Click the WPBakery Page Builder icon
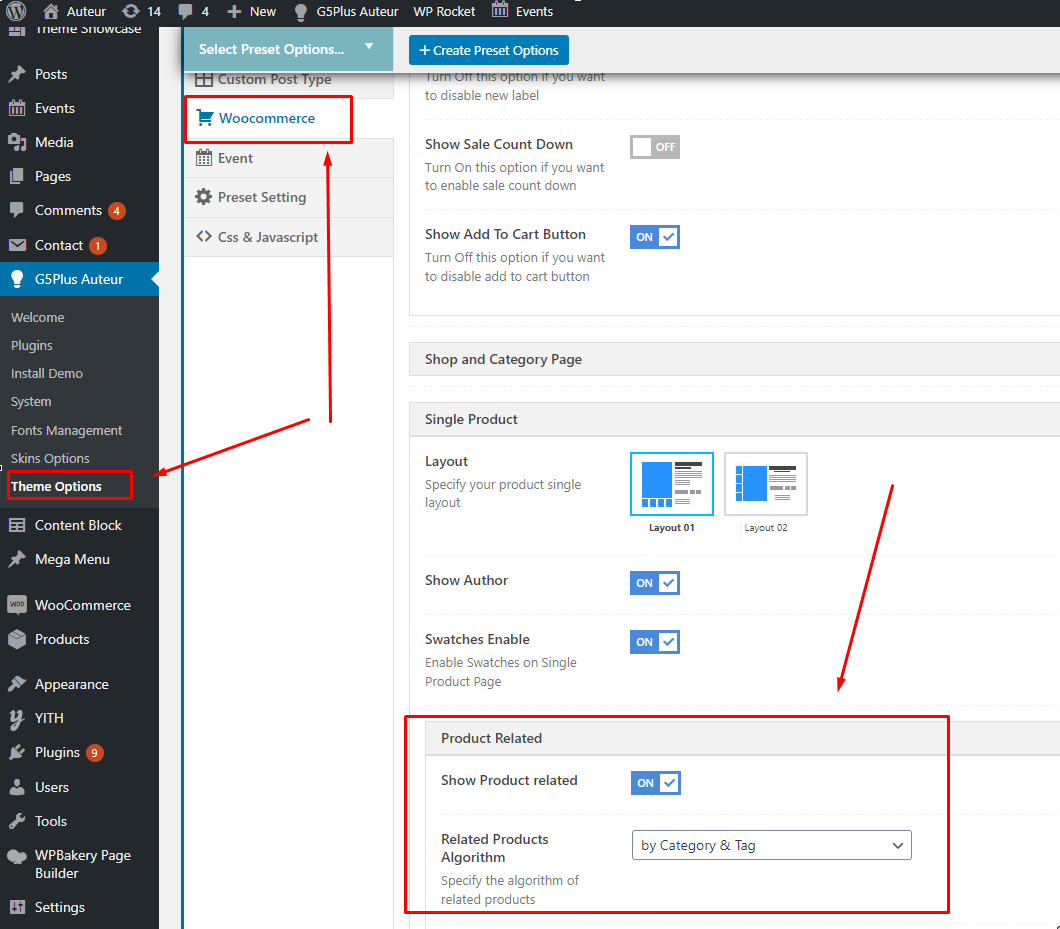 coord(17,856)
